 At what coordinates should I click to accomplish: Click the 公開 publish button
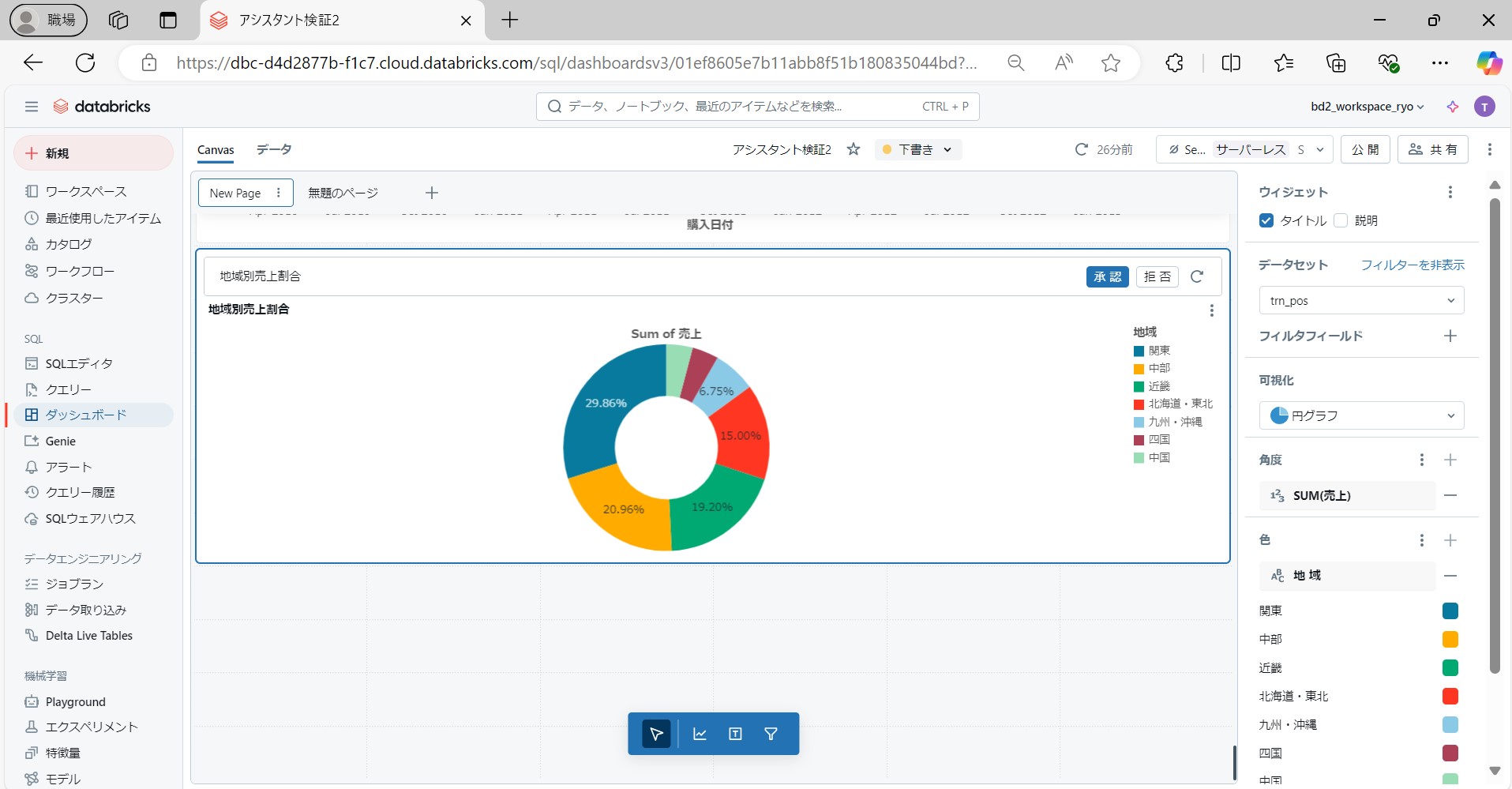click(1365, 149)
